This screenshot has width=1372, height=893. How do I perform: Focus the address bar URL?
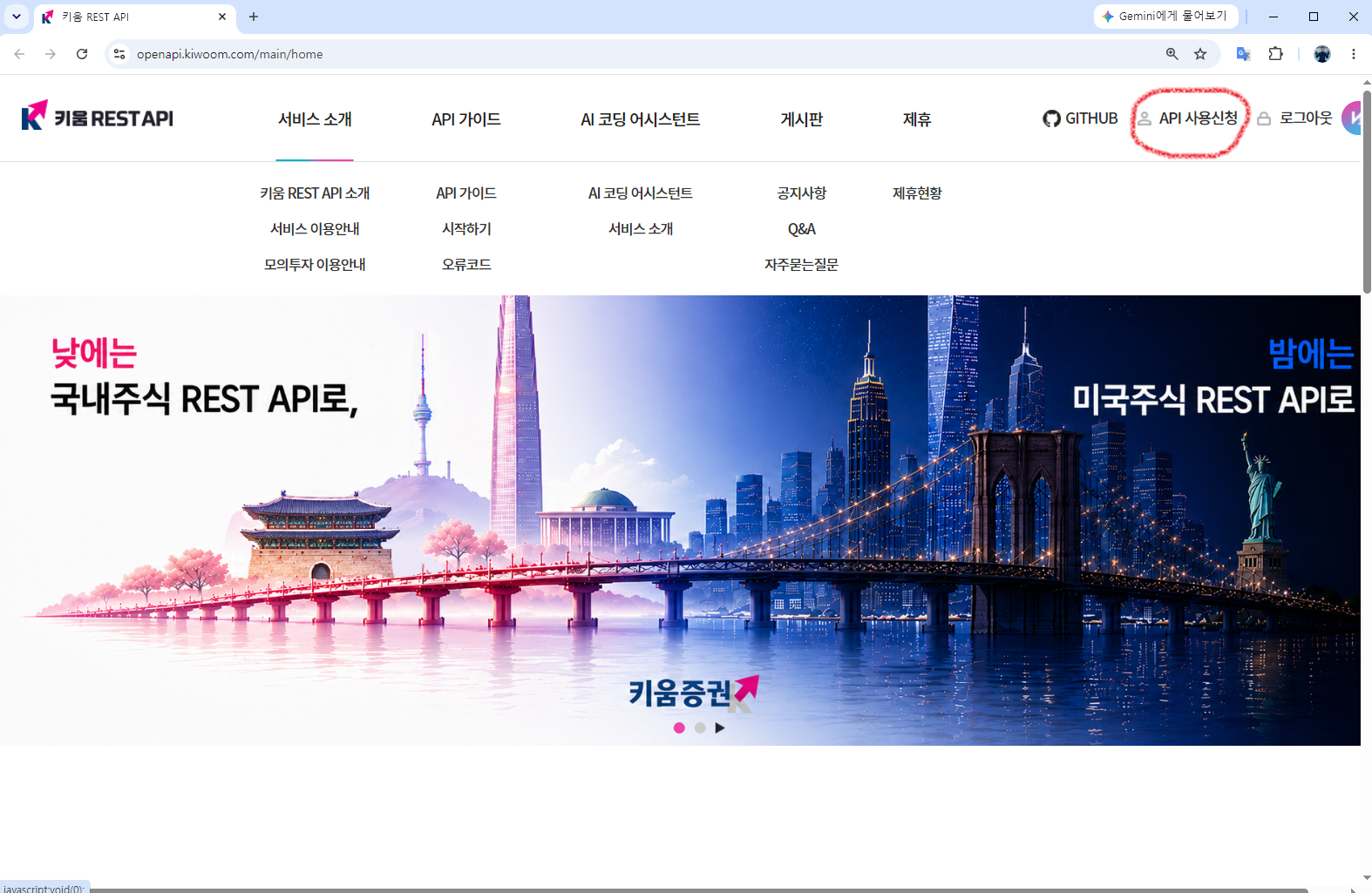(x=229, y=54)
